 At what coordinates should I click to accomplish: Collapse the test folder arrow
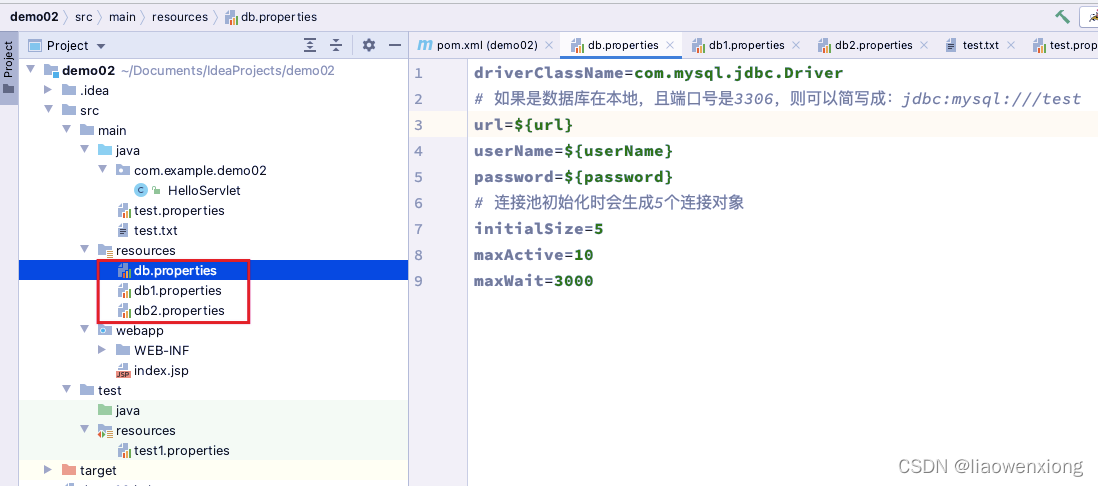66,390
